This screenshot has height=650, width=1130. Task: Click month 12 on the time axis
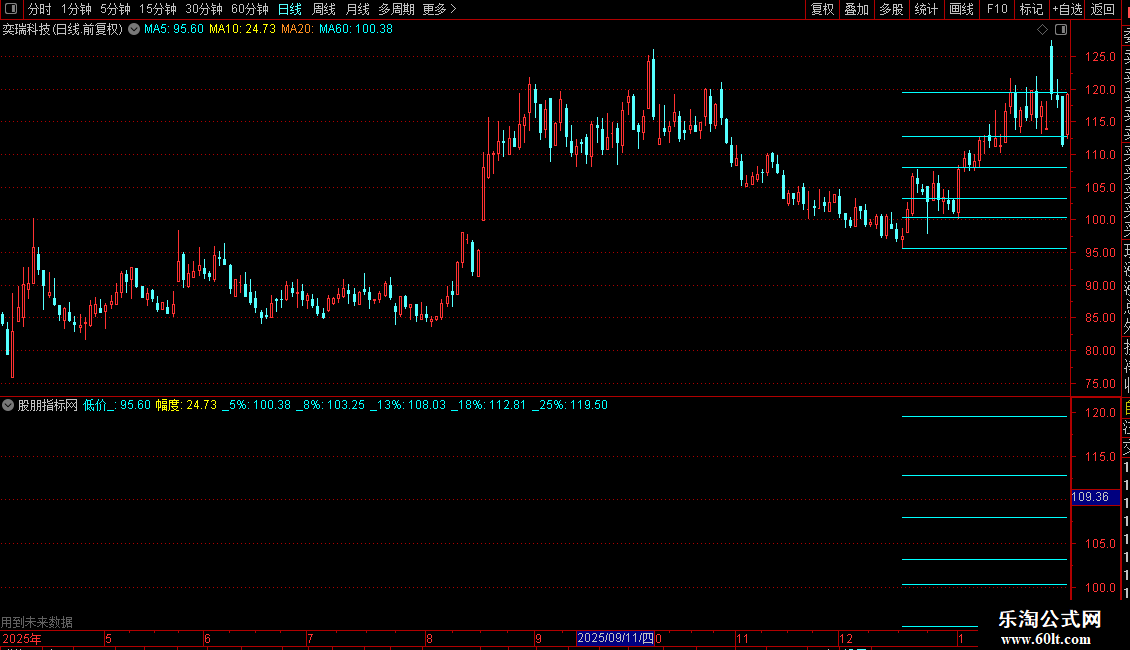tap(846, 639)
